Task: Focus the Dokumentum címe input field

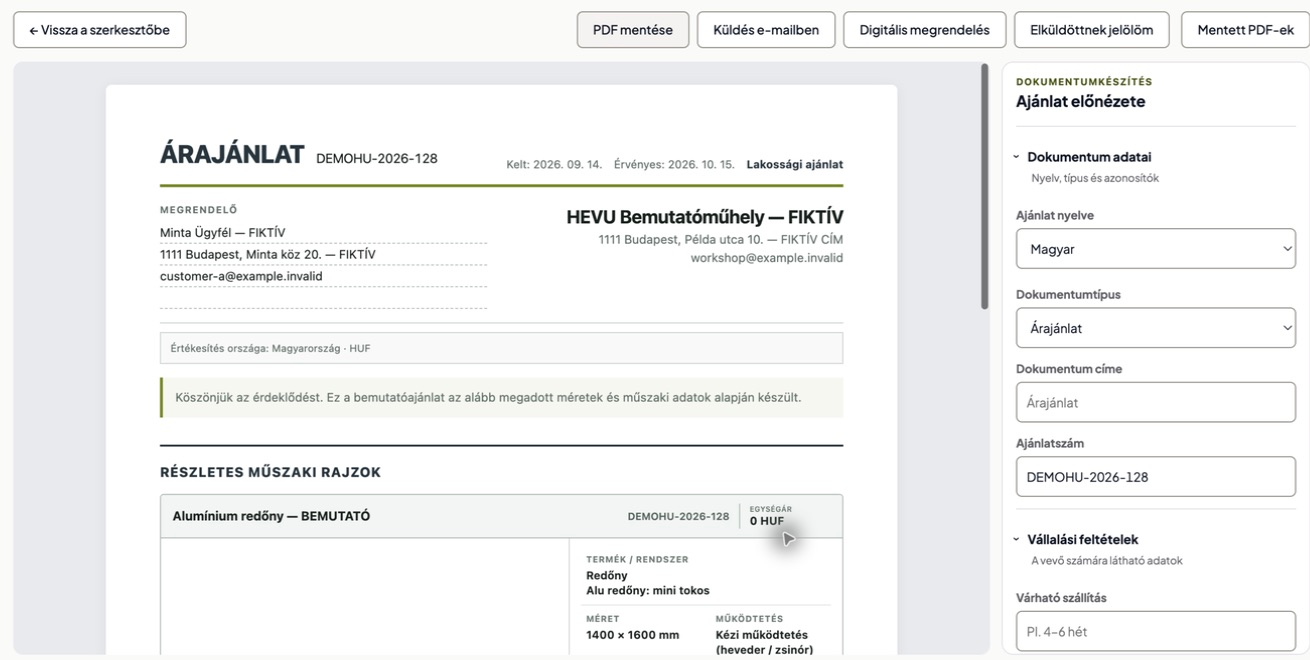Action: (1156, 402)
